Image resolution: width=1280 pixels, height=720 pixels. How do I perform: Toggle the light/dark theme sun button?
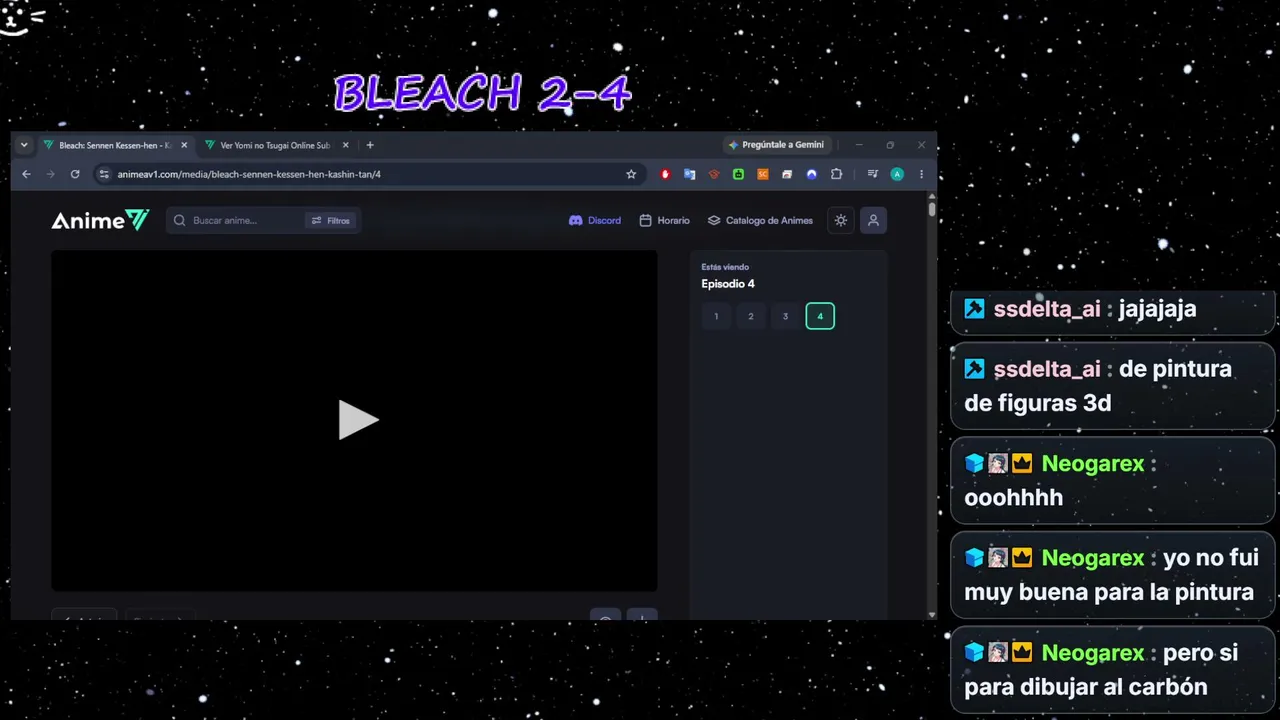click(841, 221)
